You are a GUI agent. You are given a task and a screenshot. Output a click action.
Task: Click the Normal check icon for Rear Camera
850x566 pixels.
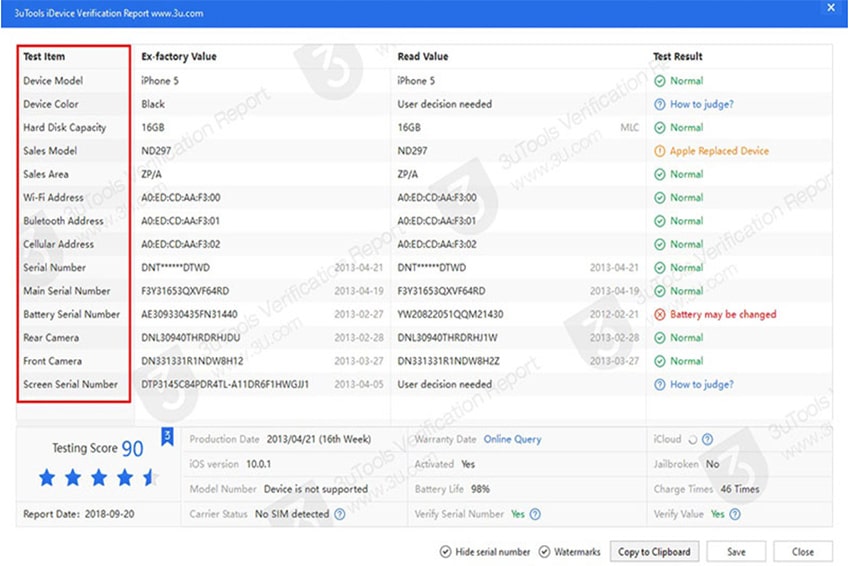click(659, 338)
